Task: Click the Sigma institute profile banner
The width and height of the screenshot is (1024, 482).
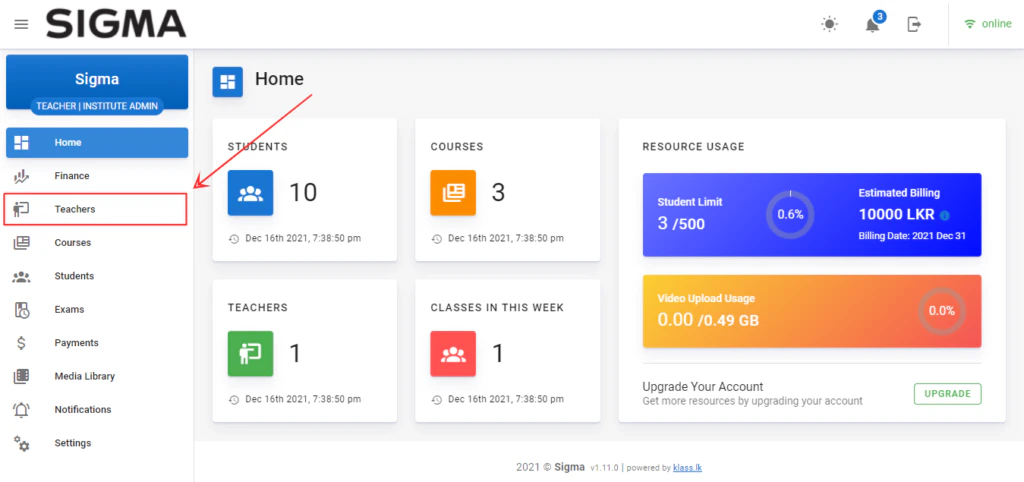Action: [97, 82]
